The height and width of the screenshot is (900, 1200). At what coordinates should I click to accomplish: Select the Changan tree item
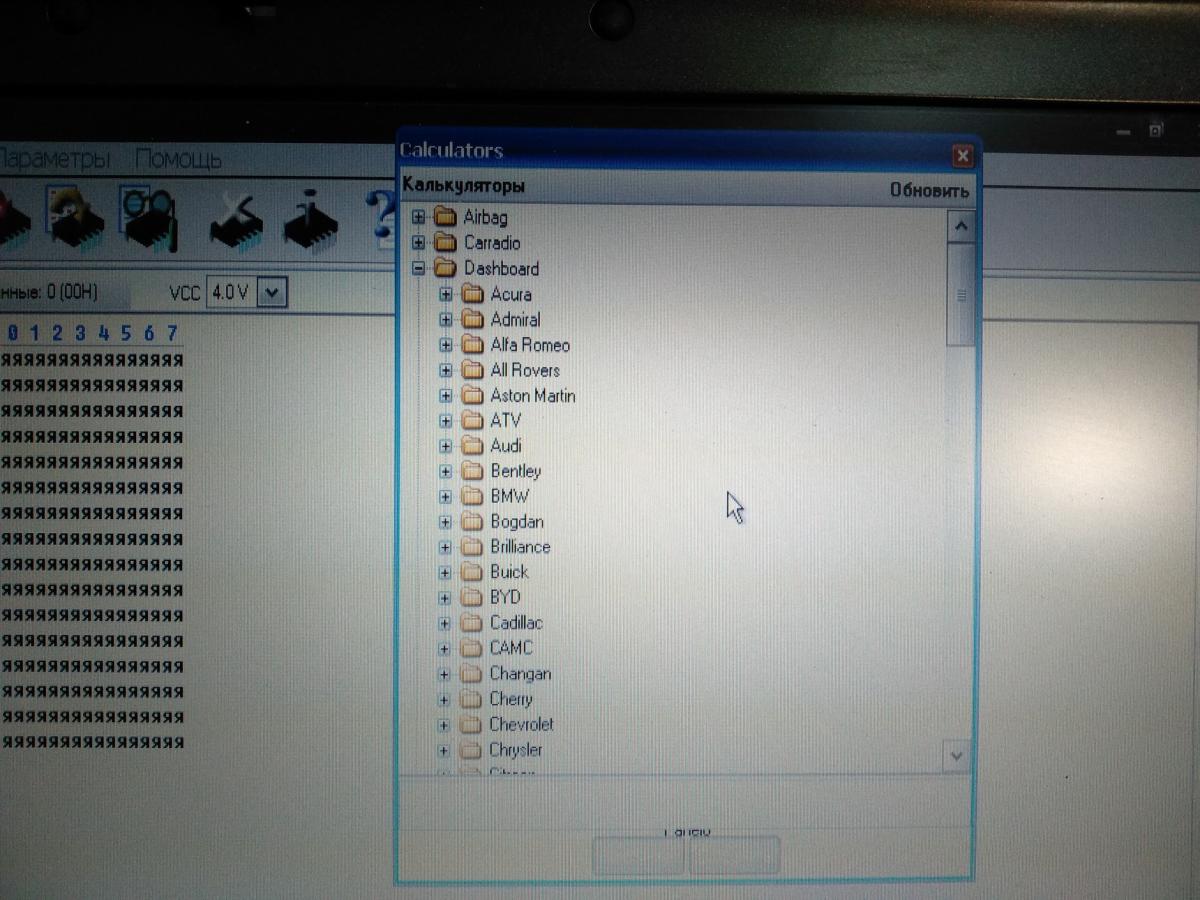point(520,674)
